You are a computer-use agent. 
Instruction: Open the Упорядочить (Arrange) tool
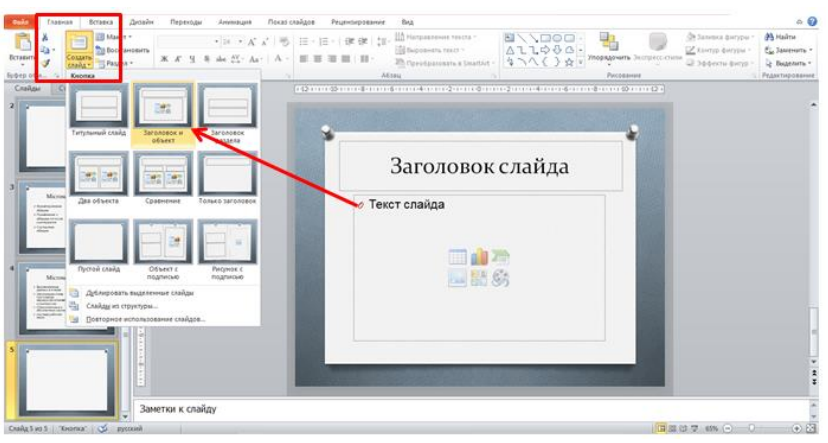pos(608,45)
